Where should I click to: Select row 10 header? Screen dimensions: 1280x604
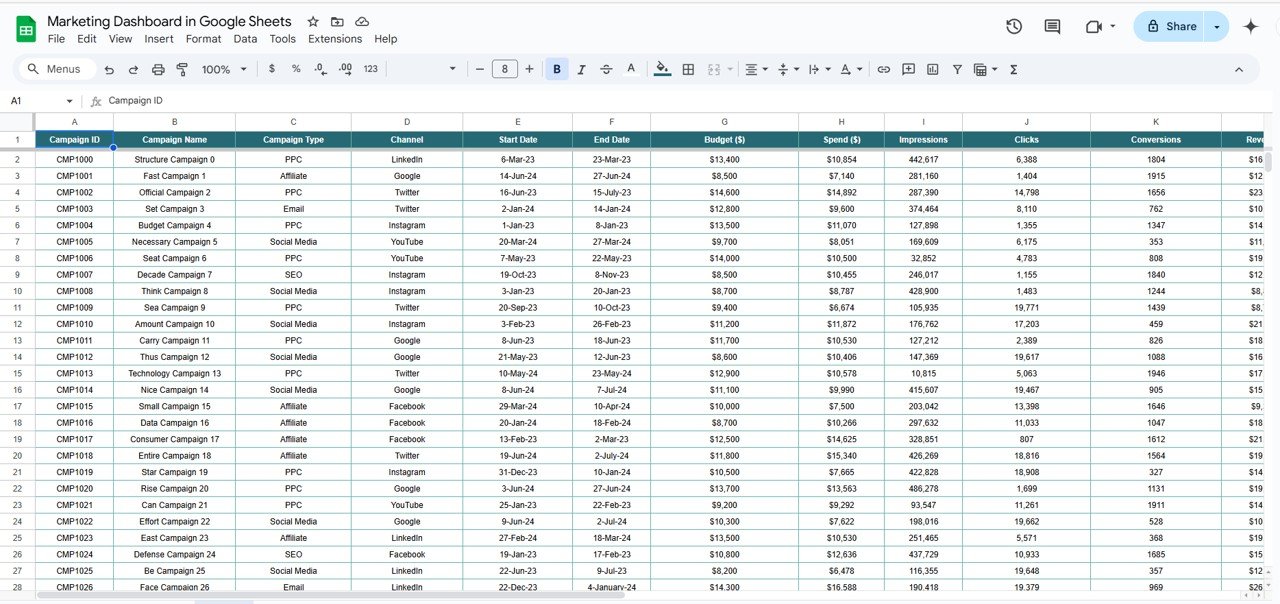pyautogui.click(x=17, y=291)
